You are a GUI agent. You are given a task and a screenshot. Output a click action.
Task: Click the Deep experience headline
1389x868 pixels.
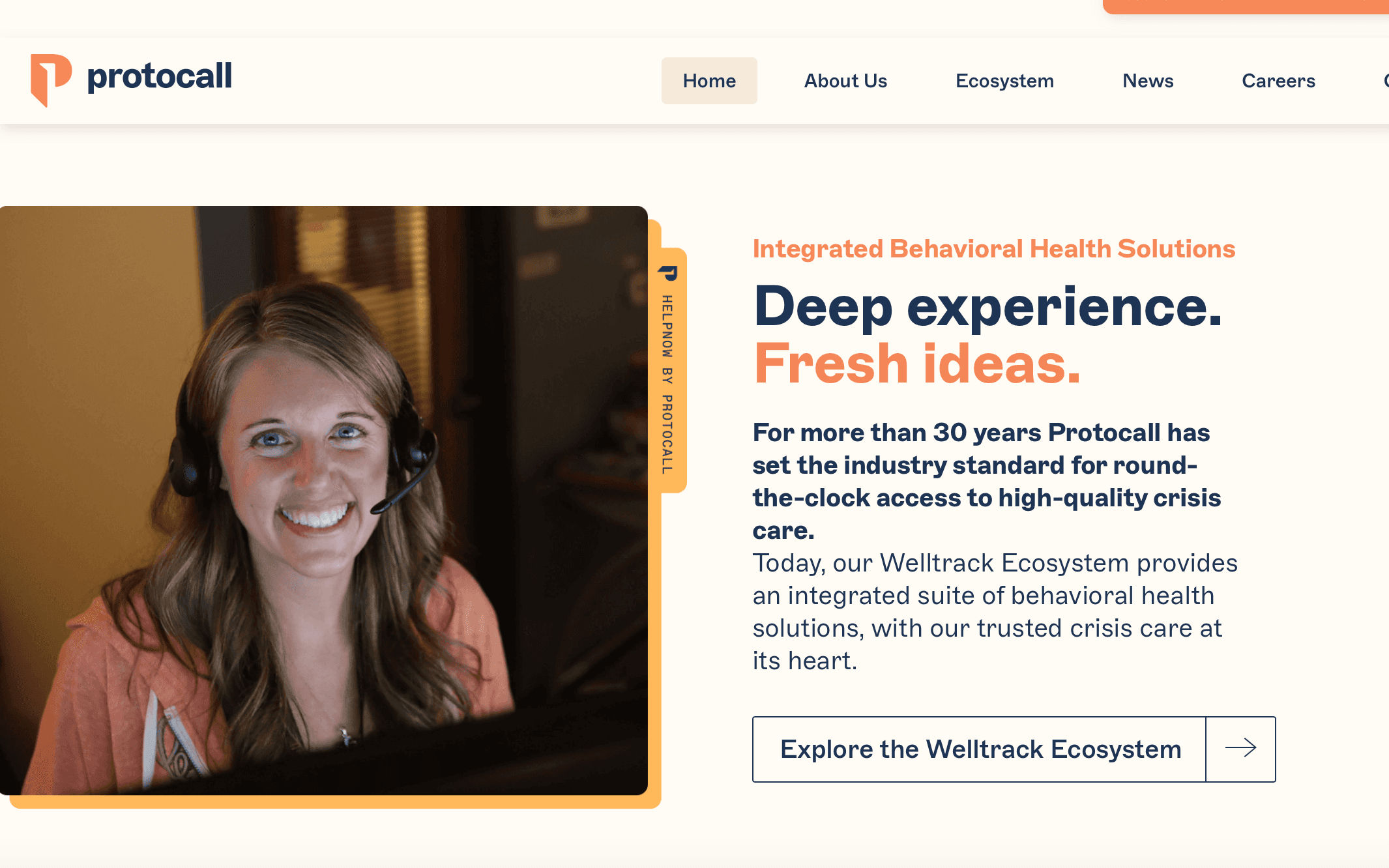(987, 306)
